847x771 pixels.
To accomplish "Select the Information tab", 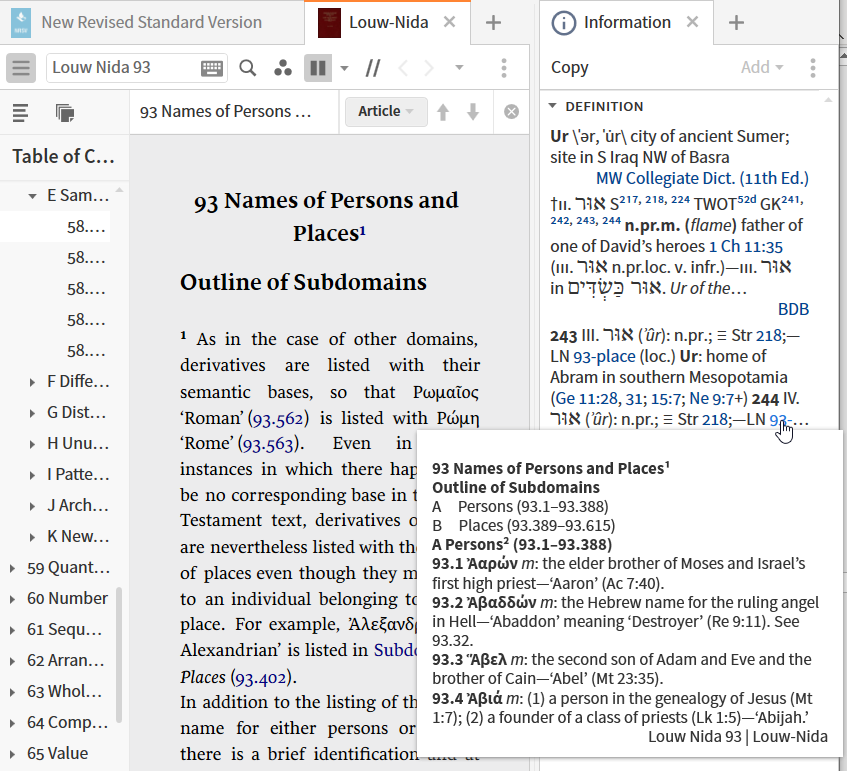I will (627, 22).
